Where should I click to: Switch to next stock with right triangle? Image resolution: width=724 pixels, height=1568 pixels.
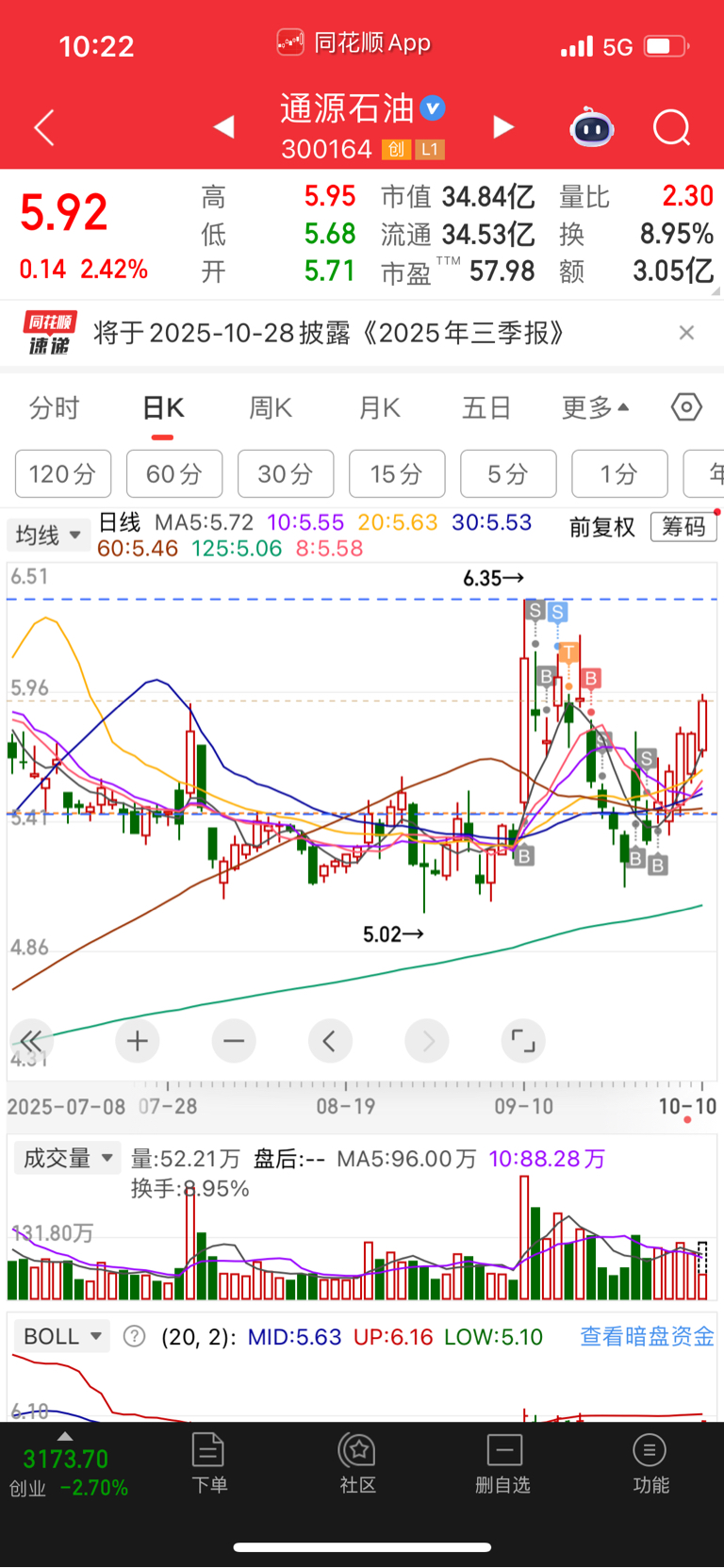504,126
